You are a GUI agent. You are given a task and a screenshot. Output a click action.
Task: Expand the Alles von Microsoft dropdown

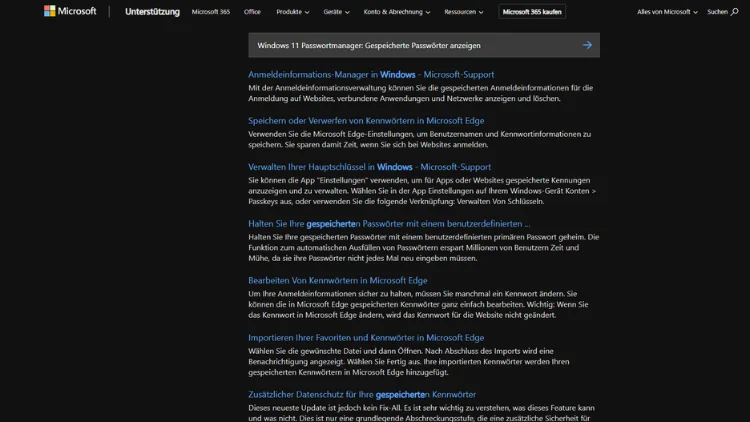pos(667,11)
